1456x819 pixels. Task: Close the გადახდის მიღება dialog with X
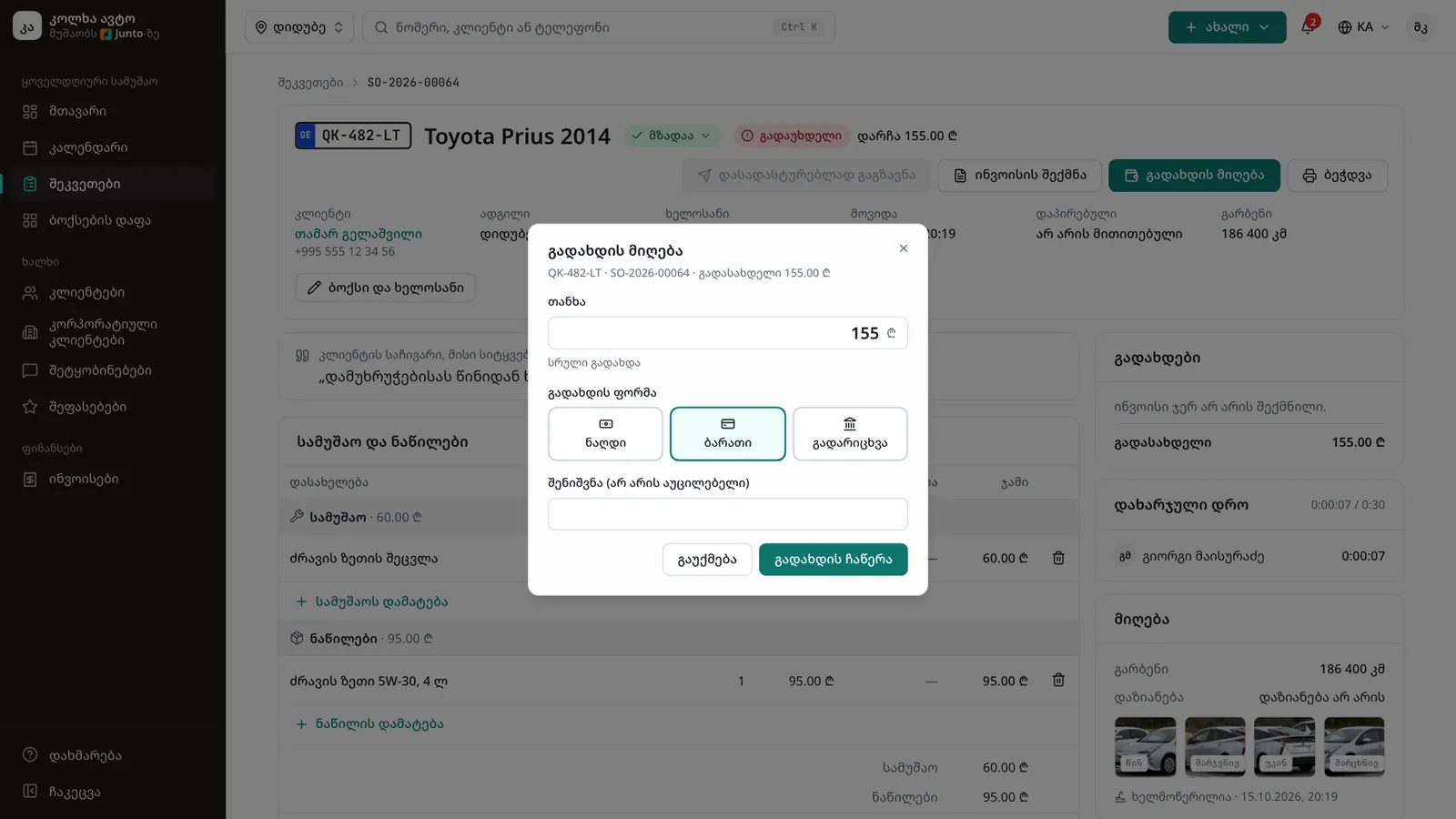coord(903,248)
